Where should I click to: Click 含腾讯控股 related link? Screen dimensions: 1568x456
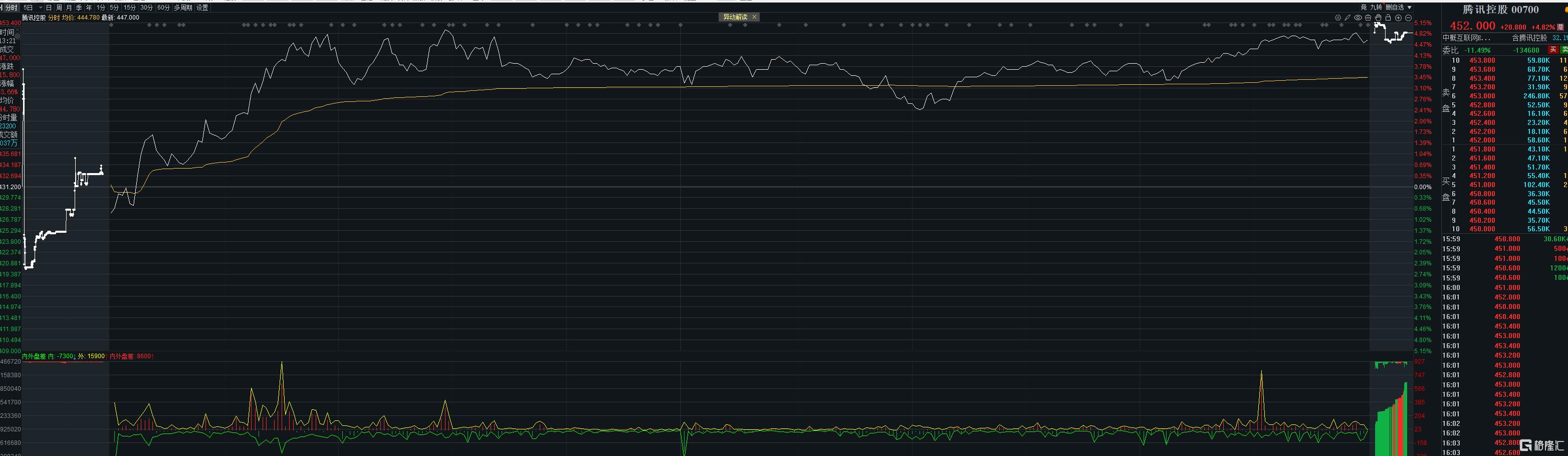tap(1529, 38)
